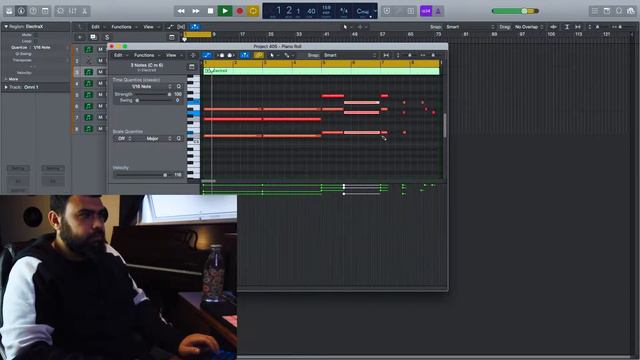The height and width of the screenshot is (360, 640).
Task: Click the key signature Cmaj display
Action: (362, 11)
